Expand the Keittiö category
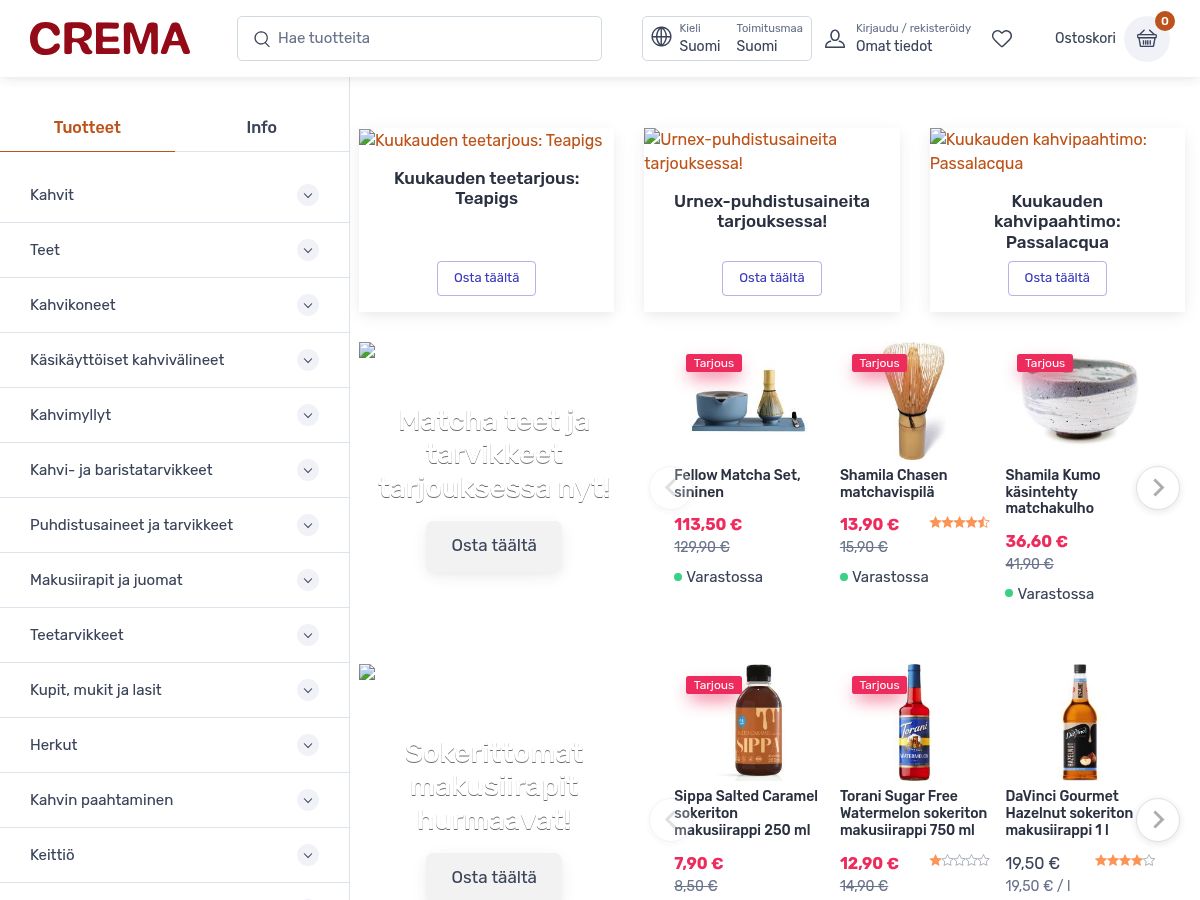Image resolution: width=1200 pixels, height=900 pixels. pos(308,855)
